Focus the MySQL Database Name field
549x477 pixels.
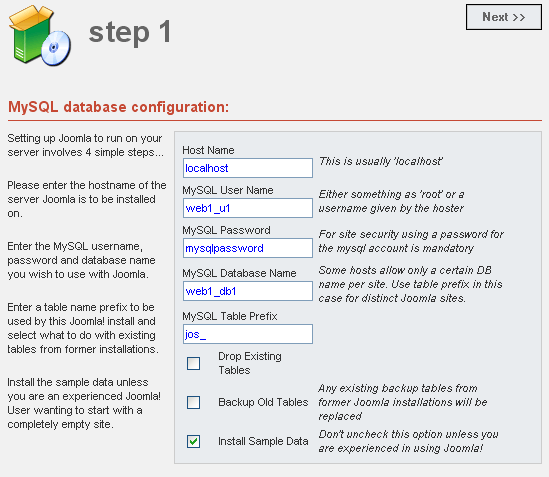coord(248,291)
